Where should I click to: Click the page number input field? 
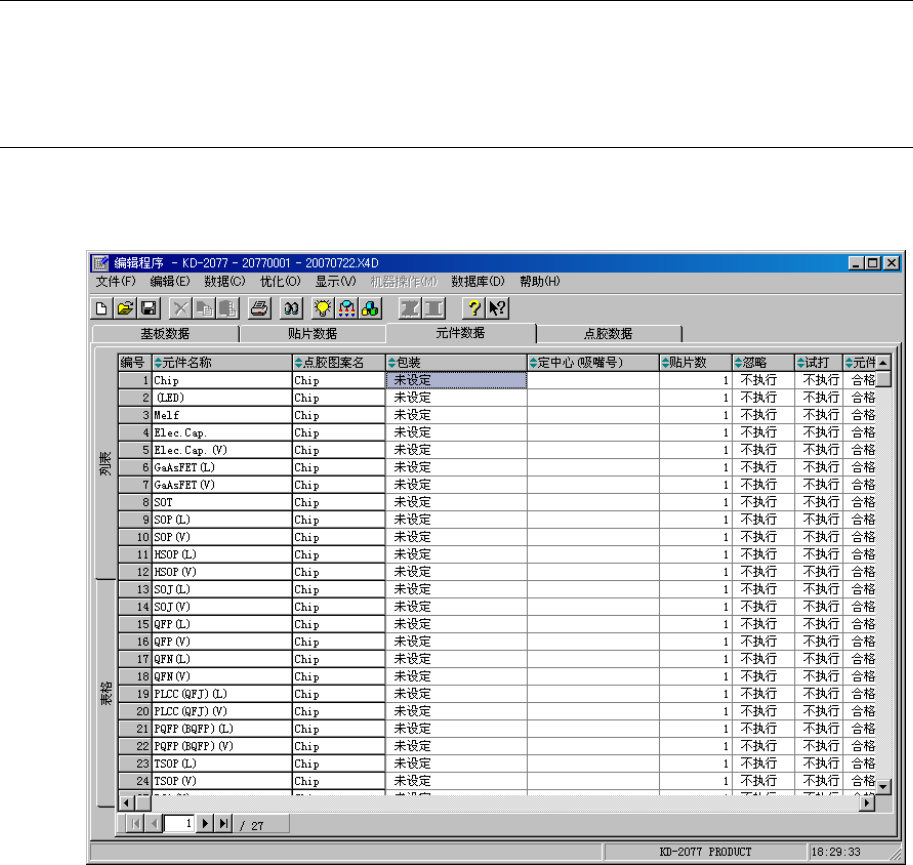(x=180, y=824)
